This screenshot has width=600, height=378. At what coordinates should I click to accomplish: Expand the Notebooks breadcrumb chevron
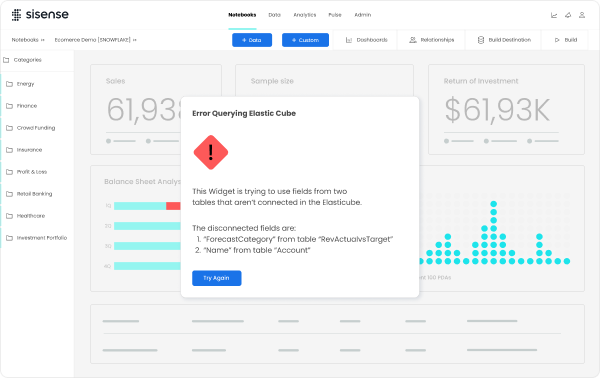tap(42, 40)
